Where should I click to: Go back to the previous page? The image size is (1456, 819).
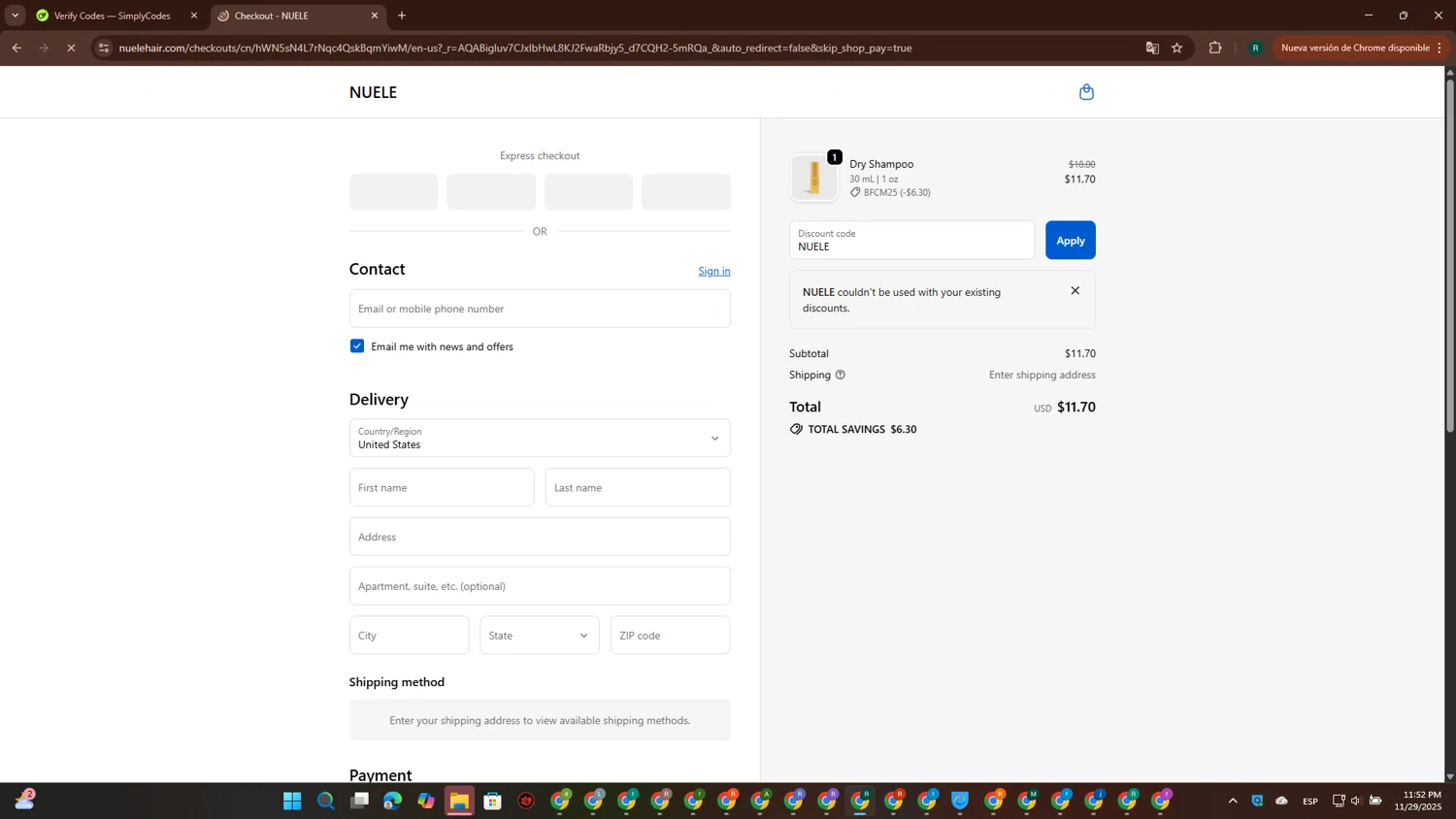pos(17,48)
